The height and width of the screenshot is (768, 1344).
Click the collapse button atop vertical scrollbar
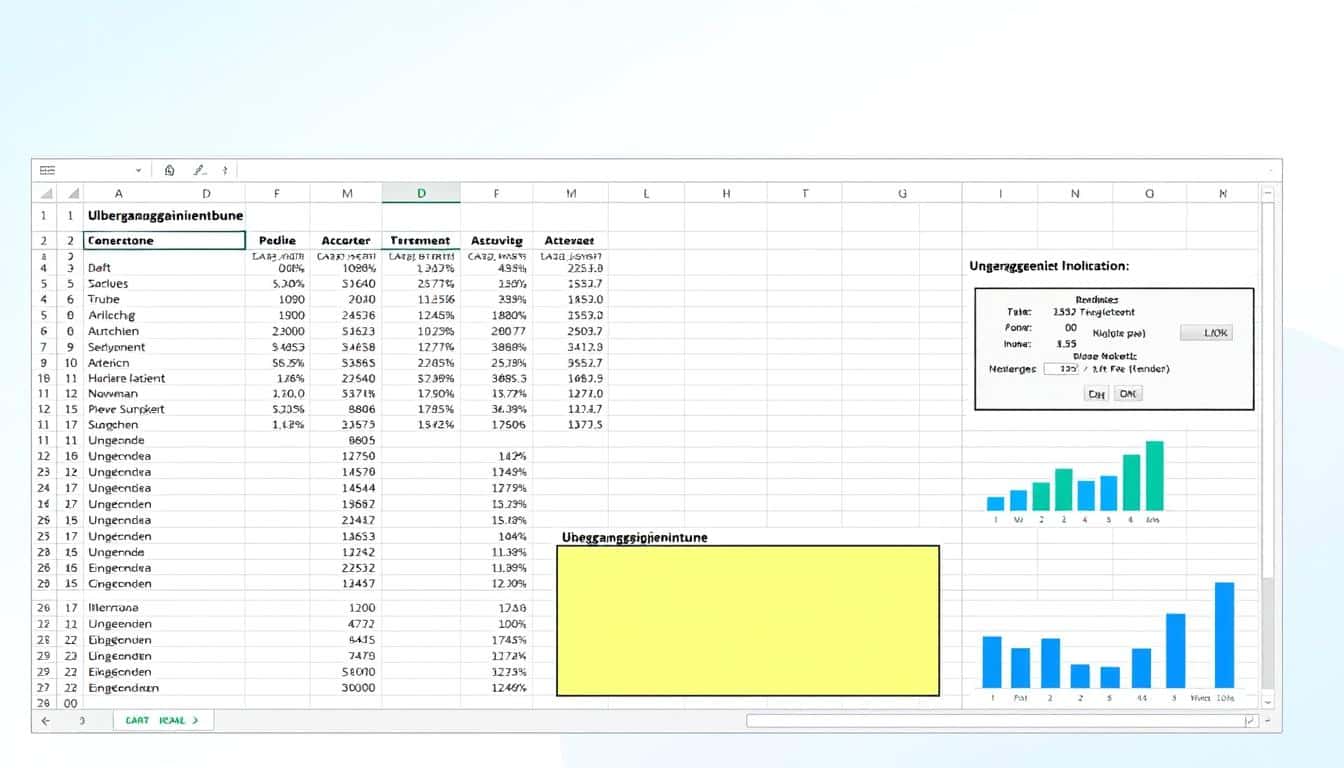[1269, 194]
